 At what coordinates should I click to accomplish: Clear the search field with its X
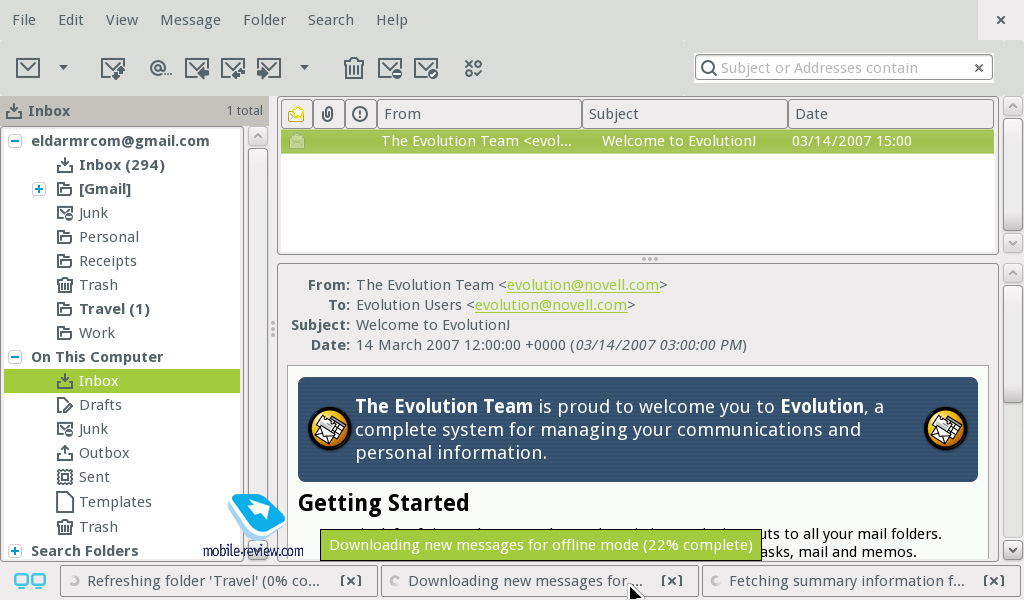coord(978,68)
